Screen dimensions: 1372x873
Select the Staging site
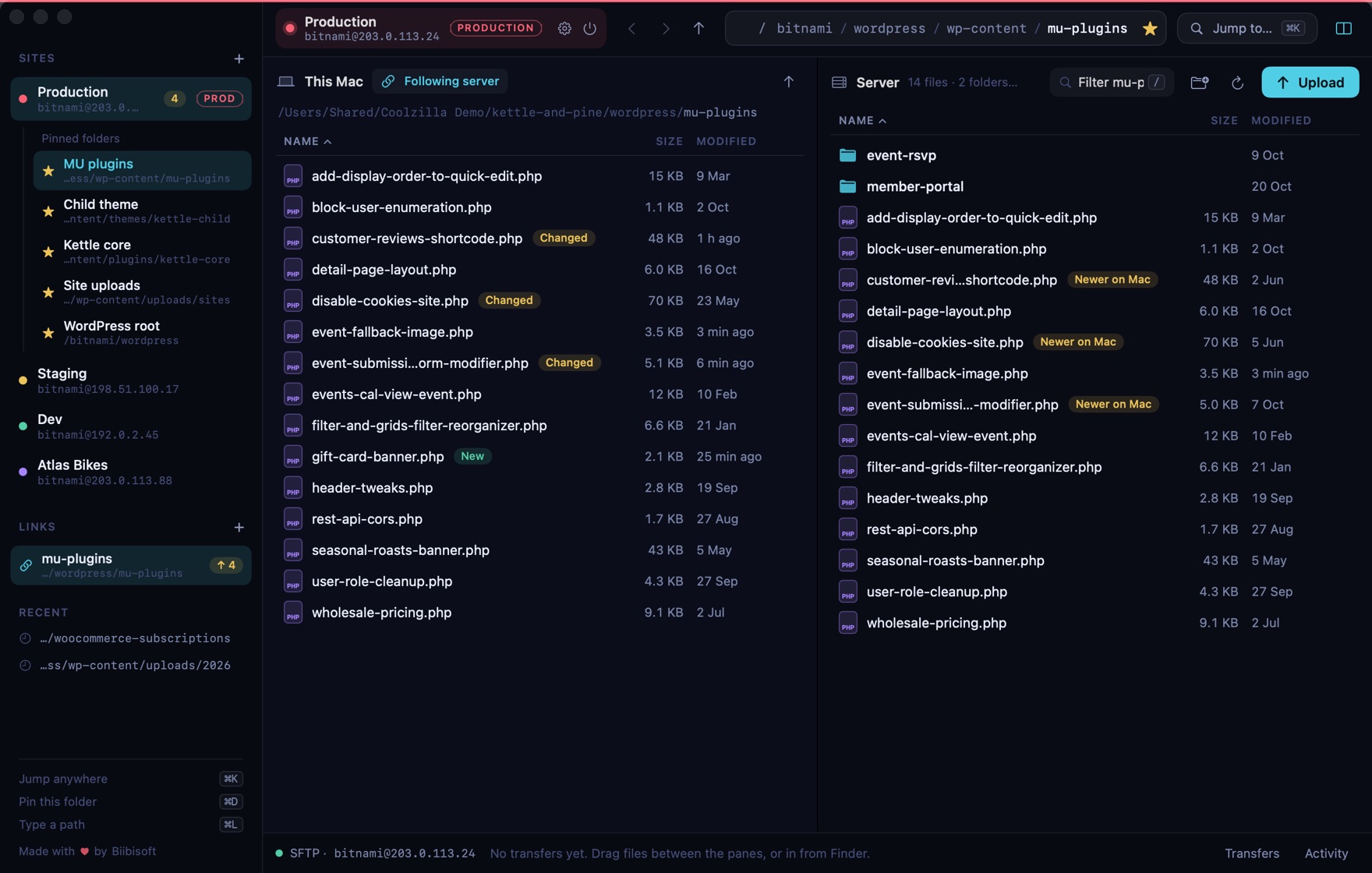click(x=131, y=380)
